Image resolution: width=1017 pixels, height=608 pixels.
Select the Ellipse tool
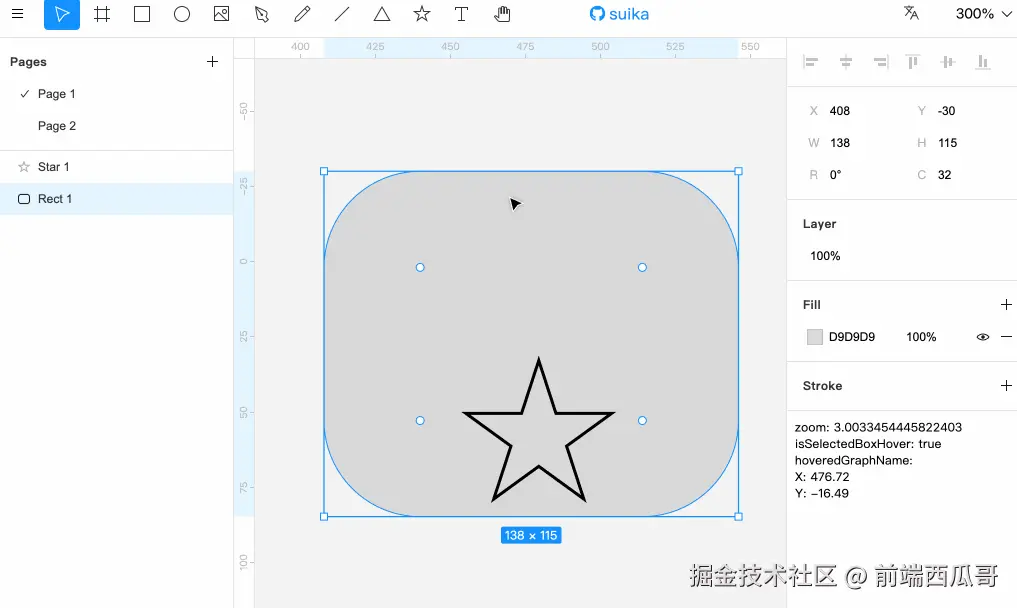pos(182,14)
